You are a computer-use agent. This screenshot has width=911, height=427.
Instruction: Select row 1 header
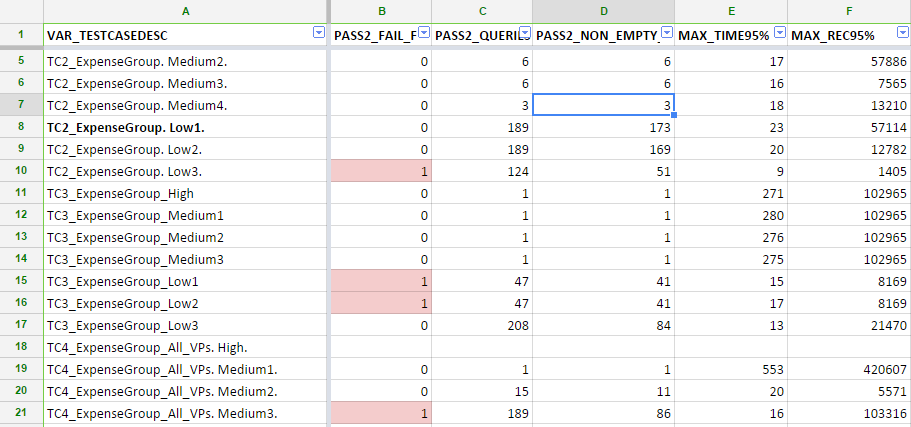point(21,34)
